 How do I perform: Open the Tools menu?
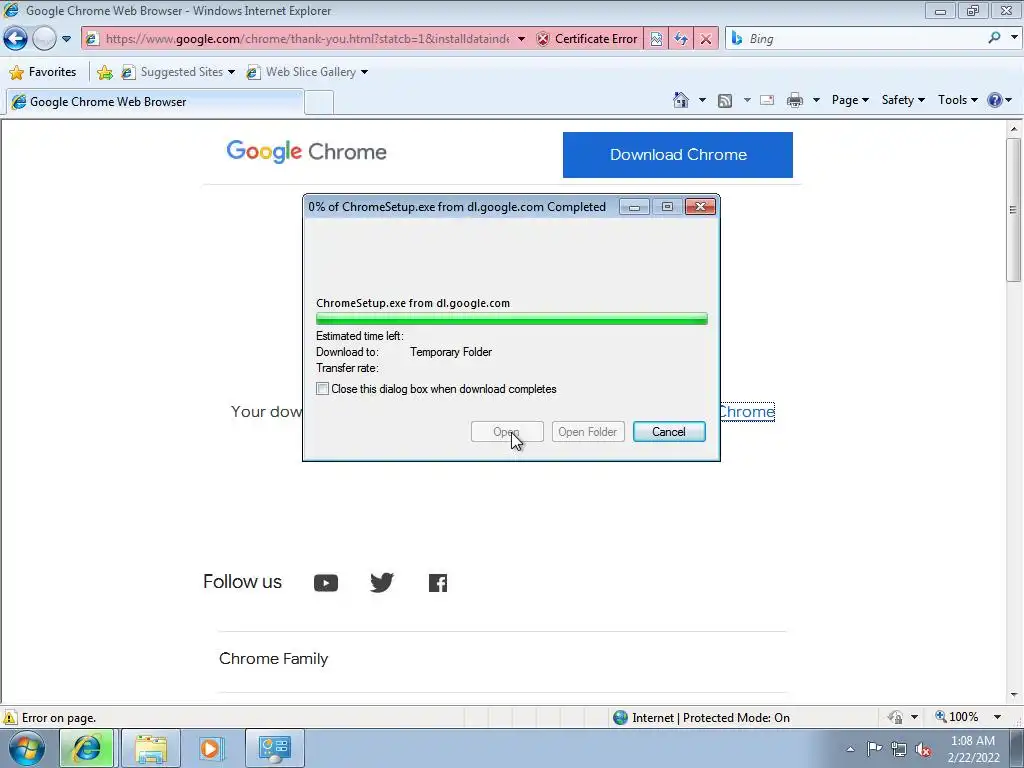957,100
